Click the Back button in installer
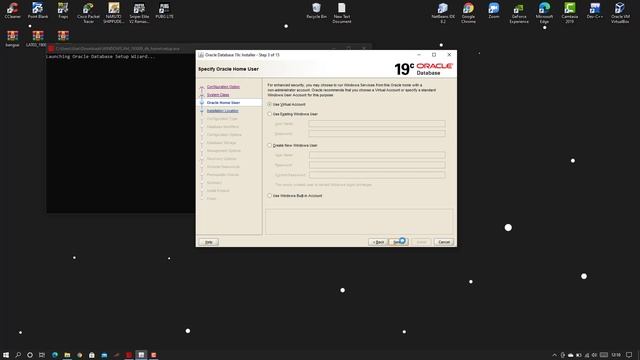The image size is (640, 360). click(378, 242)
